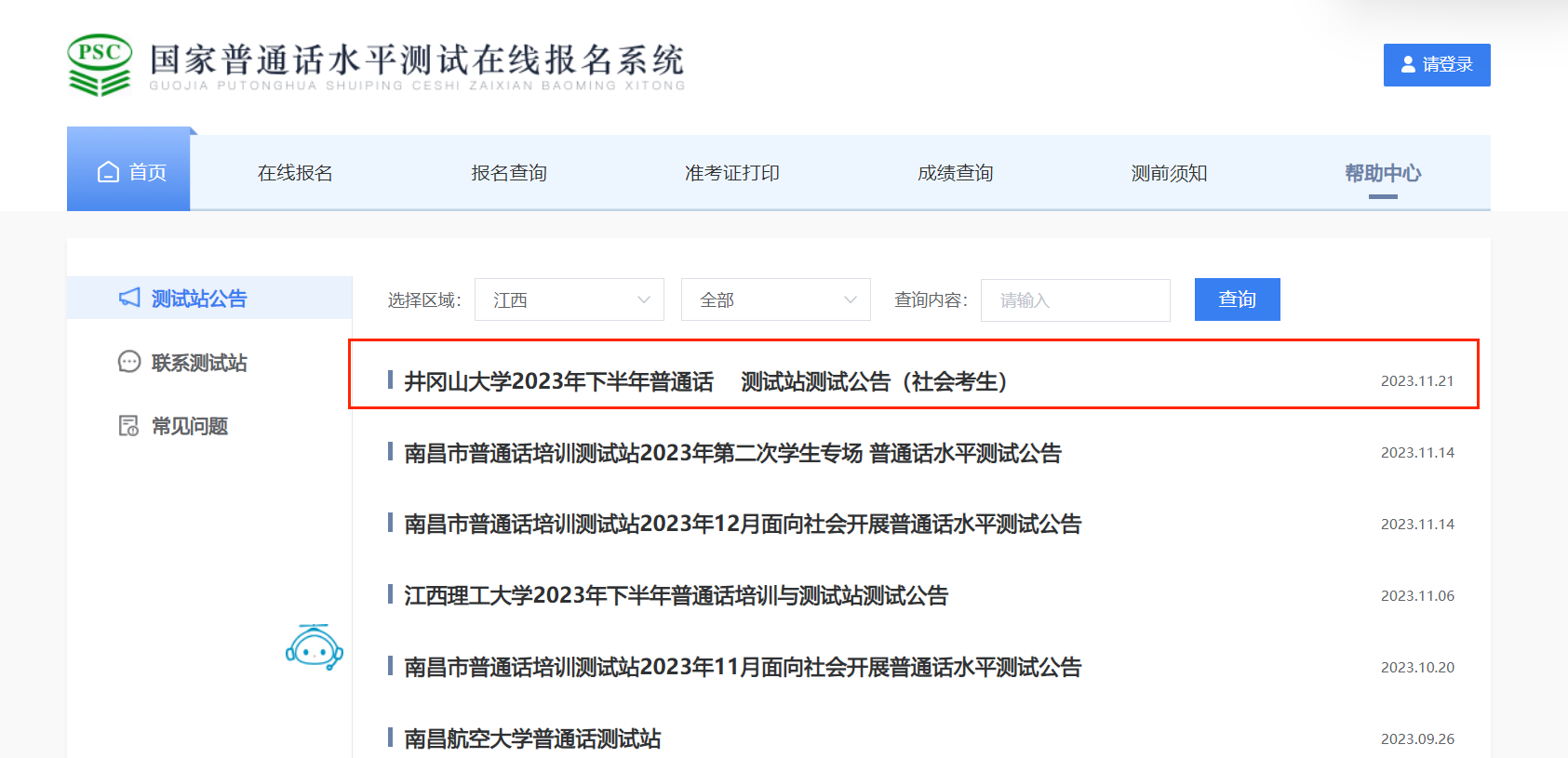The height and width of the screenshot is (758, 1568).
Task: Click the site title 国家普通话水平测试在线报名系统
Action: pyautogui.click(x=417, y=60)
